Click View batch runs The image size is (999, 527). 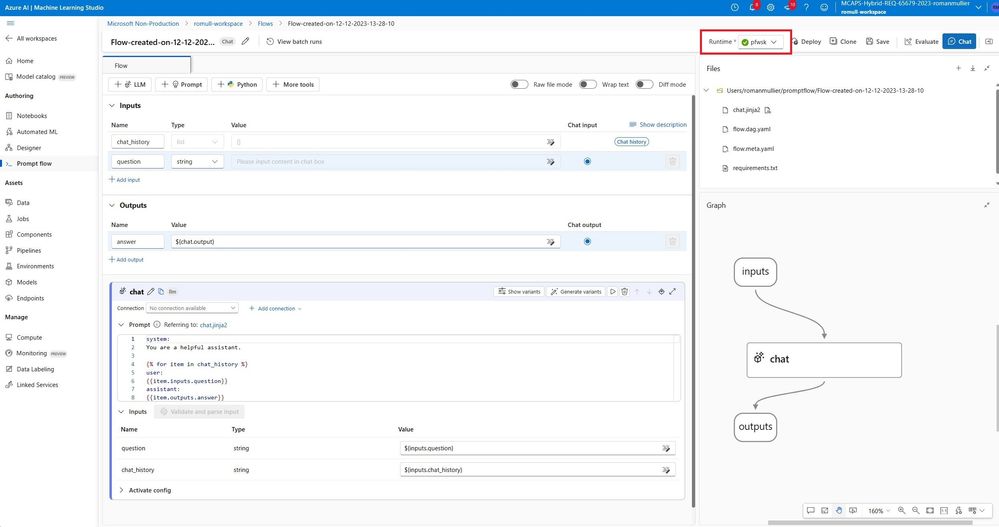[x=294, y=41]
